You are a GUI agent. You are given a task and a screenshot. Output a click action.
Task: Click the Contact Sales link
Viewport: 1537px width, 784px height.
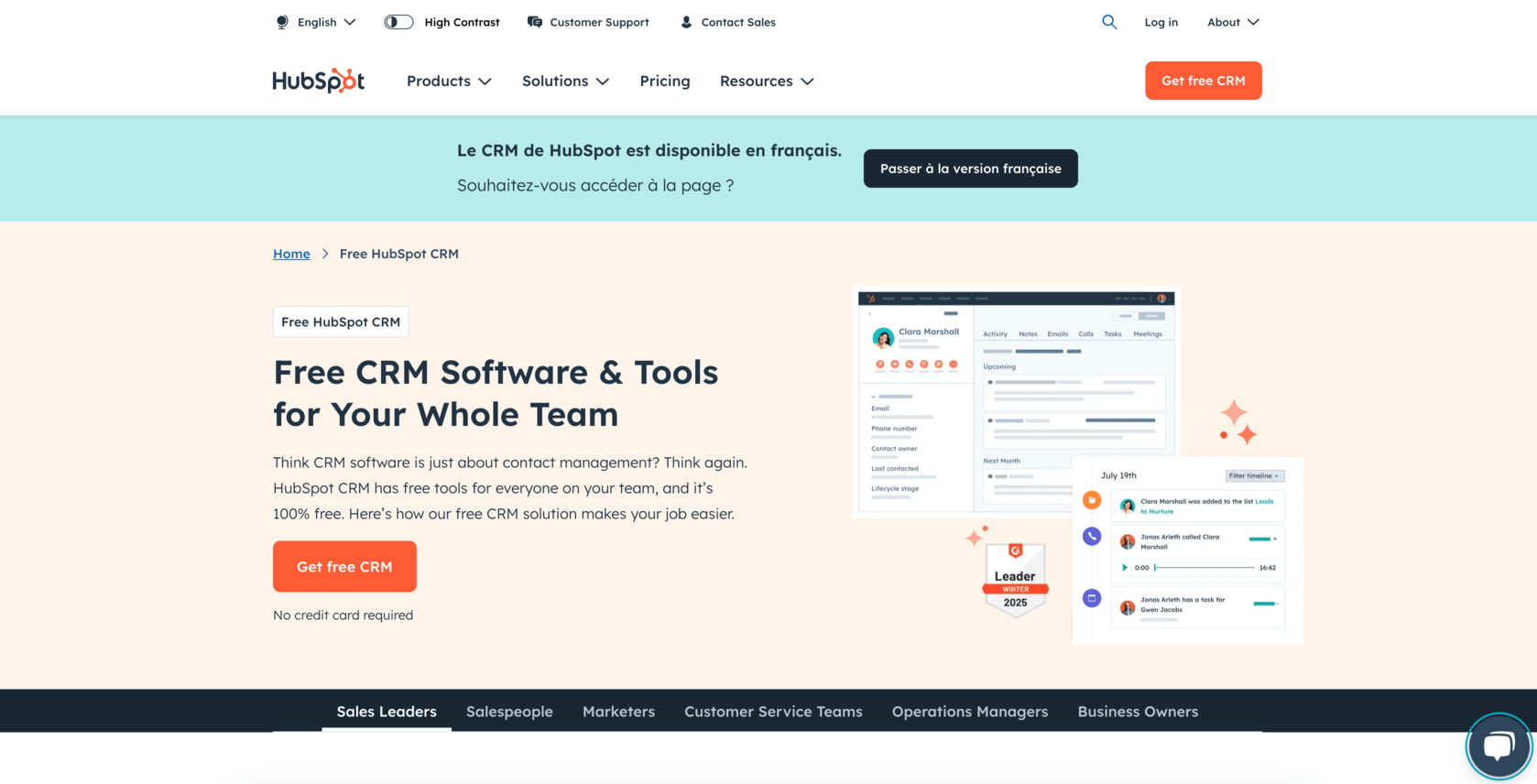point(738,22)
